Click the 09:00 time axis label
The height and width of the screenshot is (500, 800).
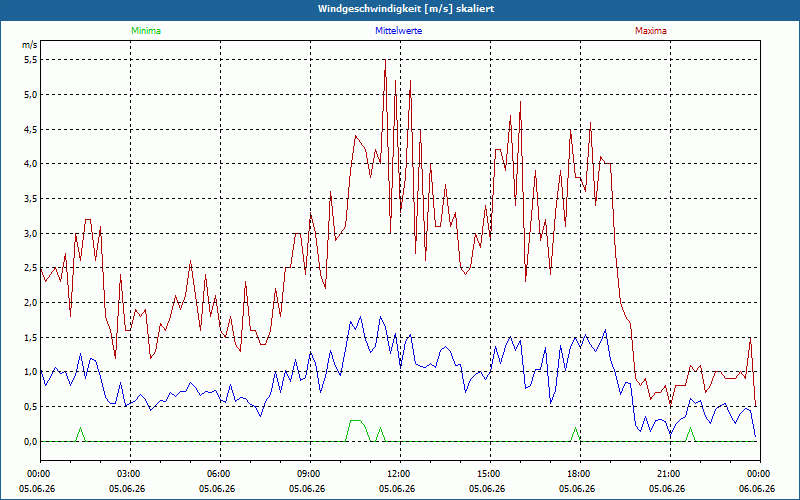click(310, 474)
